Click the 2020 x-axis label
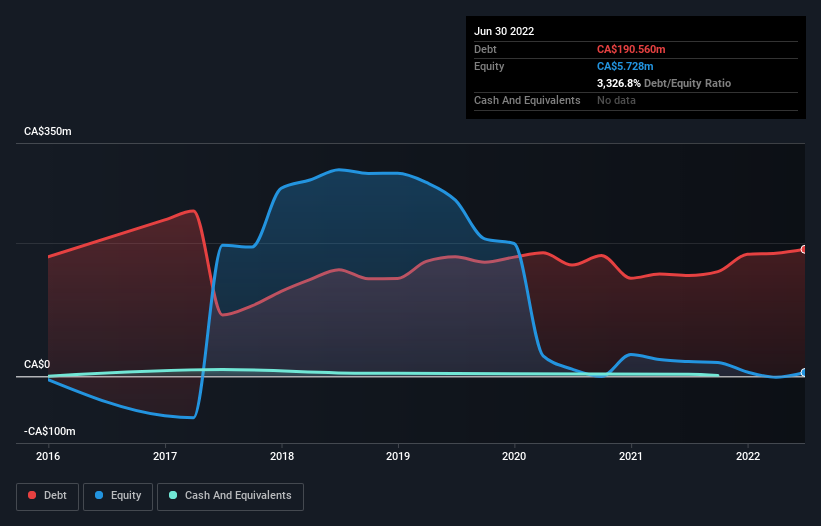 (x=514, y=456)
